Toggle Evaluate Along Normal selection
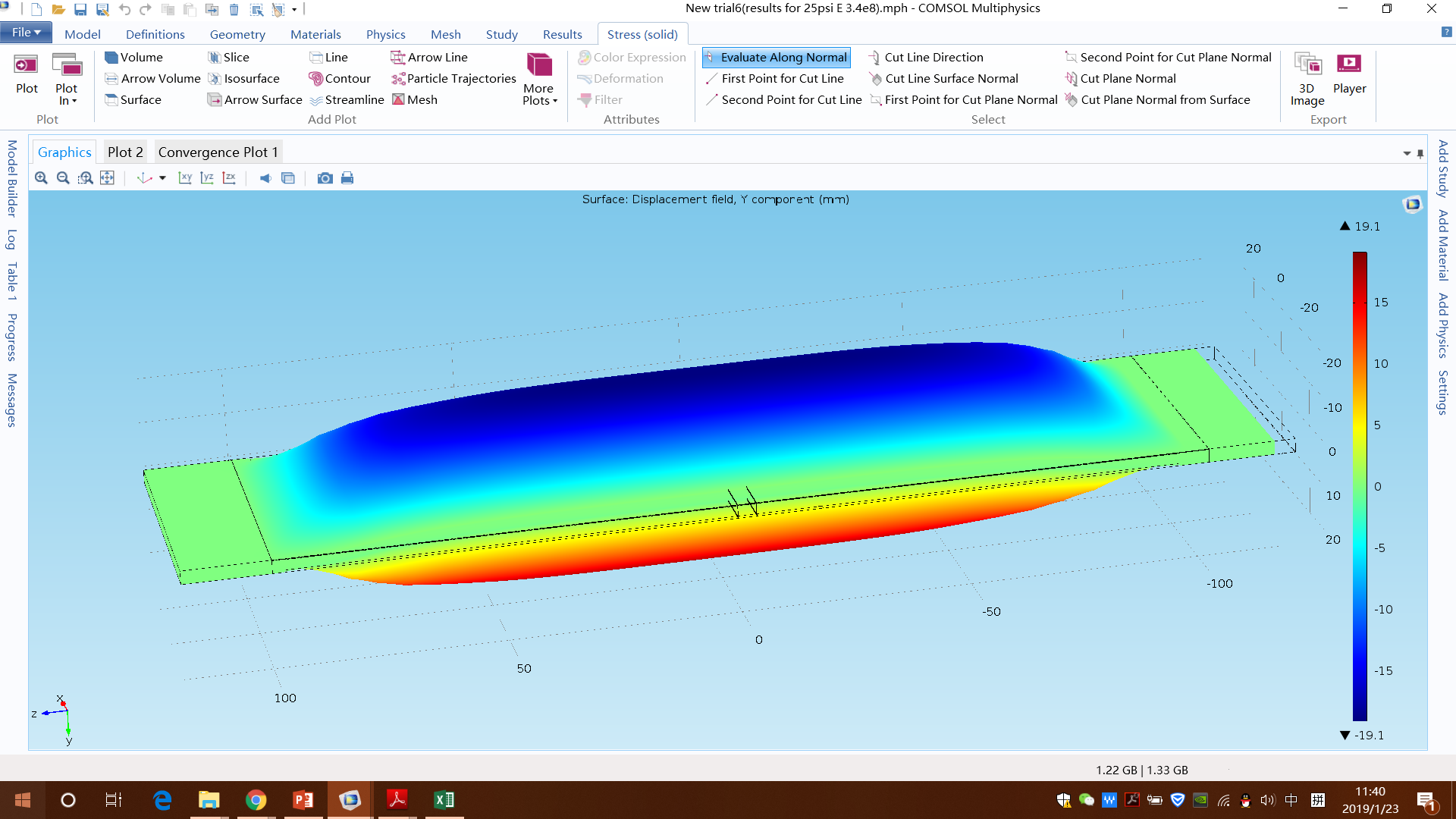This screenshot has width=1456, height=819. tap(776, 57)
